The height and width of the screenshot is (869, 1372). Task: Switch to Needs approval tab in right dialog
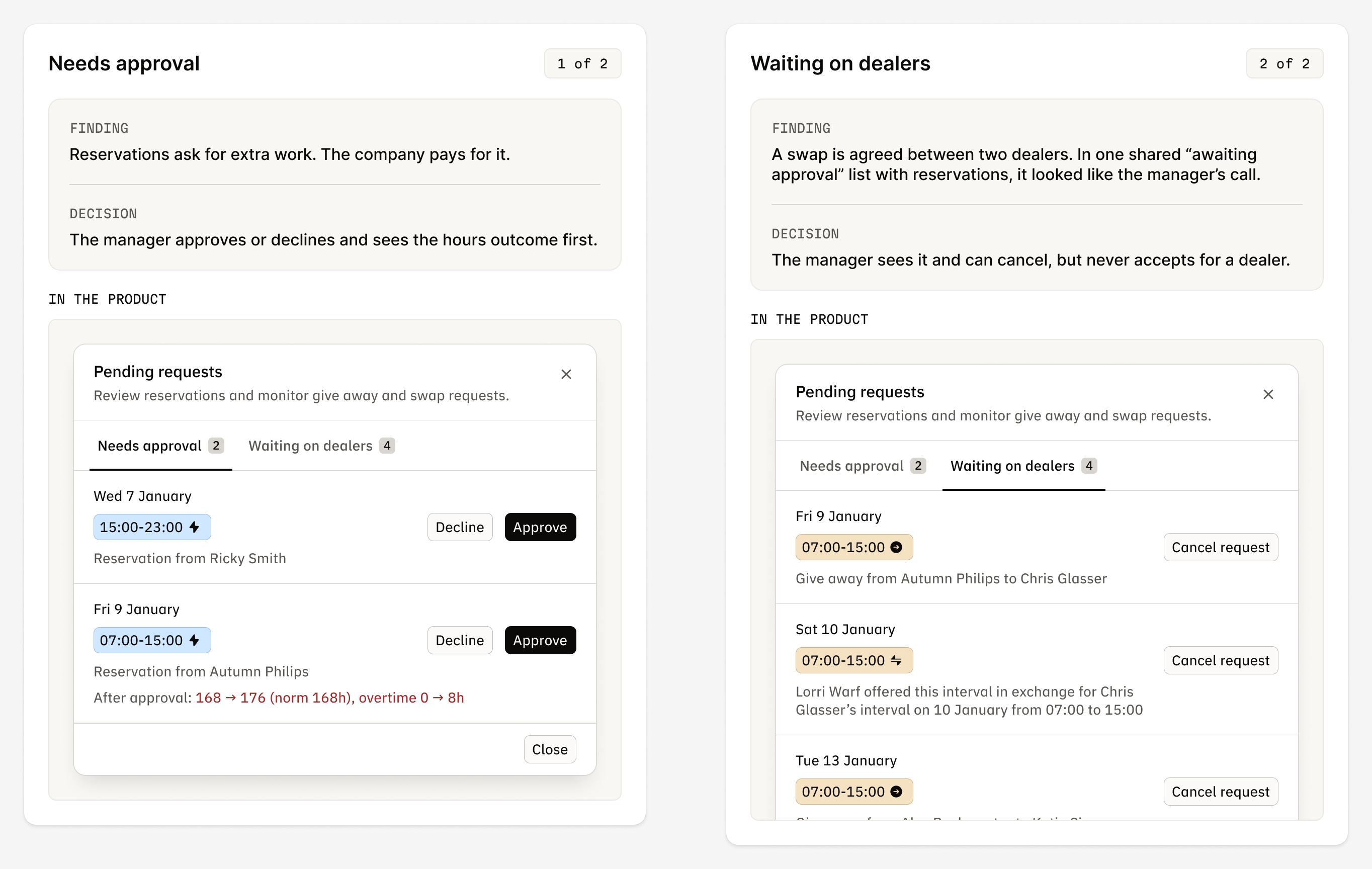pyautogui.click(x=863, y=466)
